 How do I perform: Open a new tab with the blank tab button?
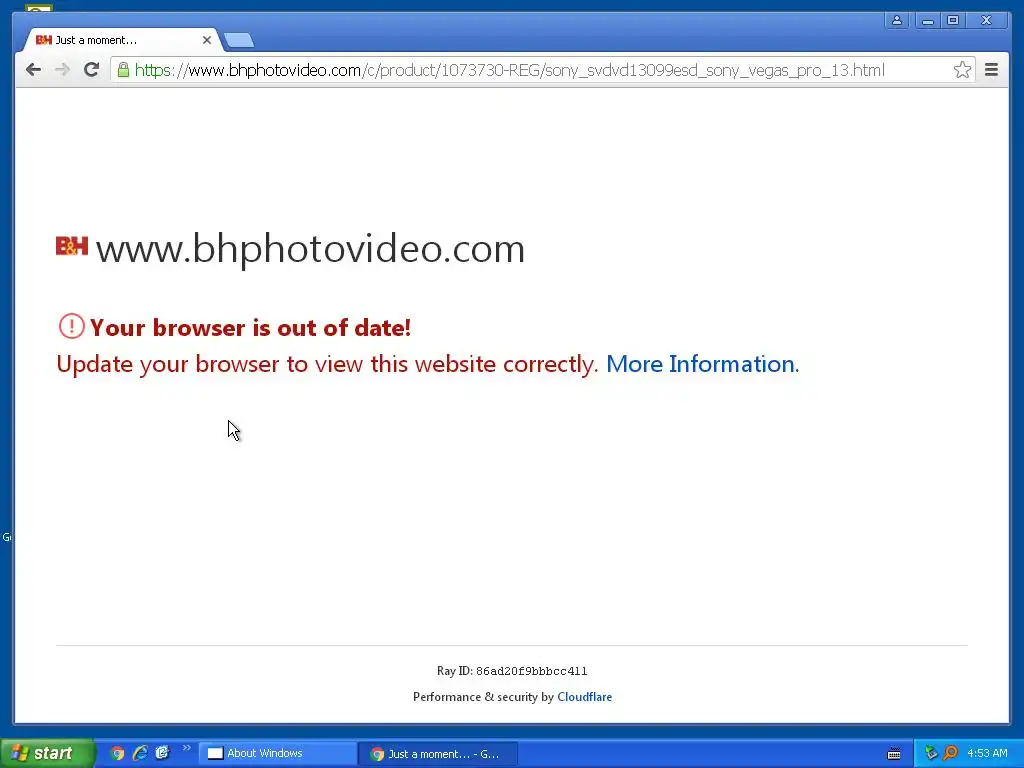tap(239, 40)
